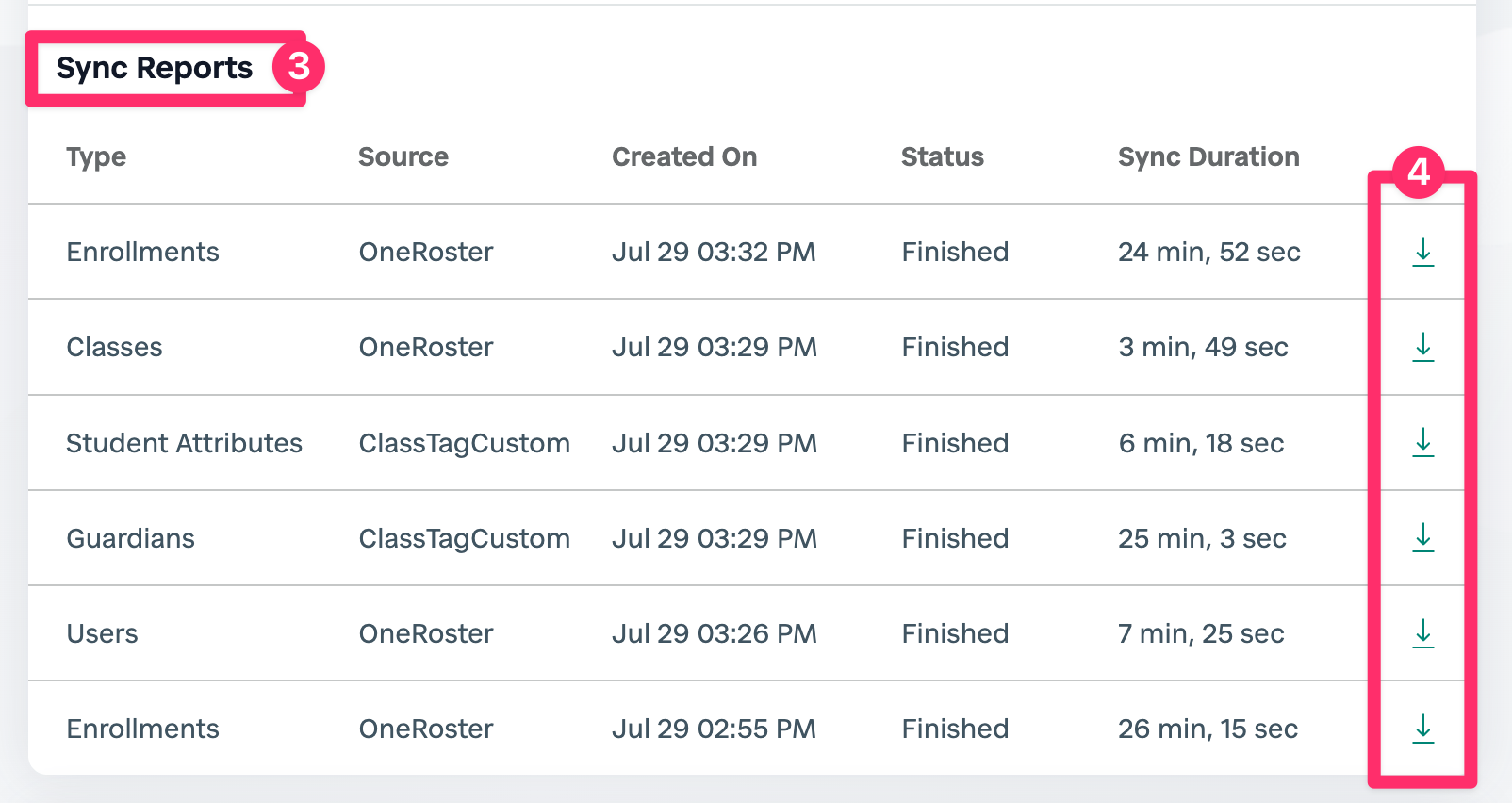Download the Student Attributes sync report
Image resolution: width=1512 pixels, height=803 pixels.
point(1422,442)
